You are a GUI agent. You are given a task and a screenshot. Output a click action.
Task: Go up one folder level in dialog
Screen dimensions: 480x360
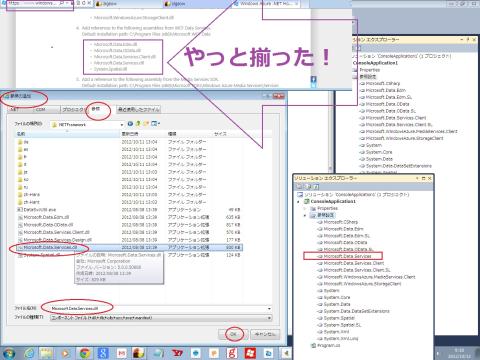click(138, 124)
